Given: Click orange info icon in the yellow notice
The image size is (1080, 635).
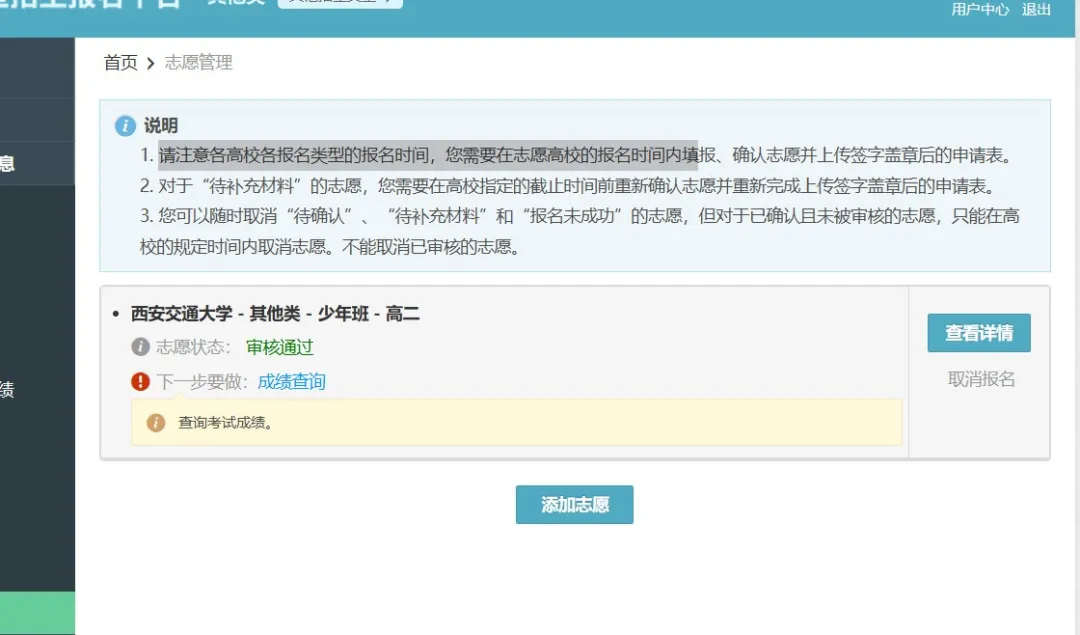Looking at the screenshot, I should pyautogui.click(x=156, y=422).
